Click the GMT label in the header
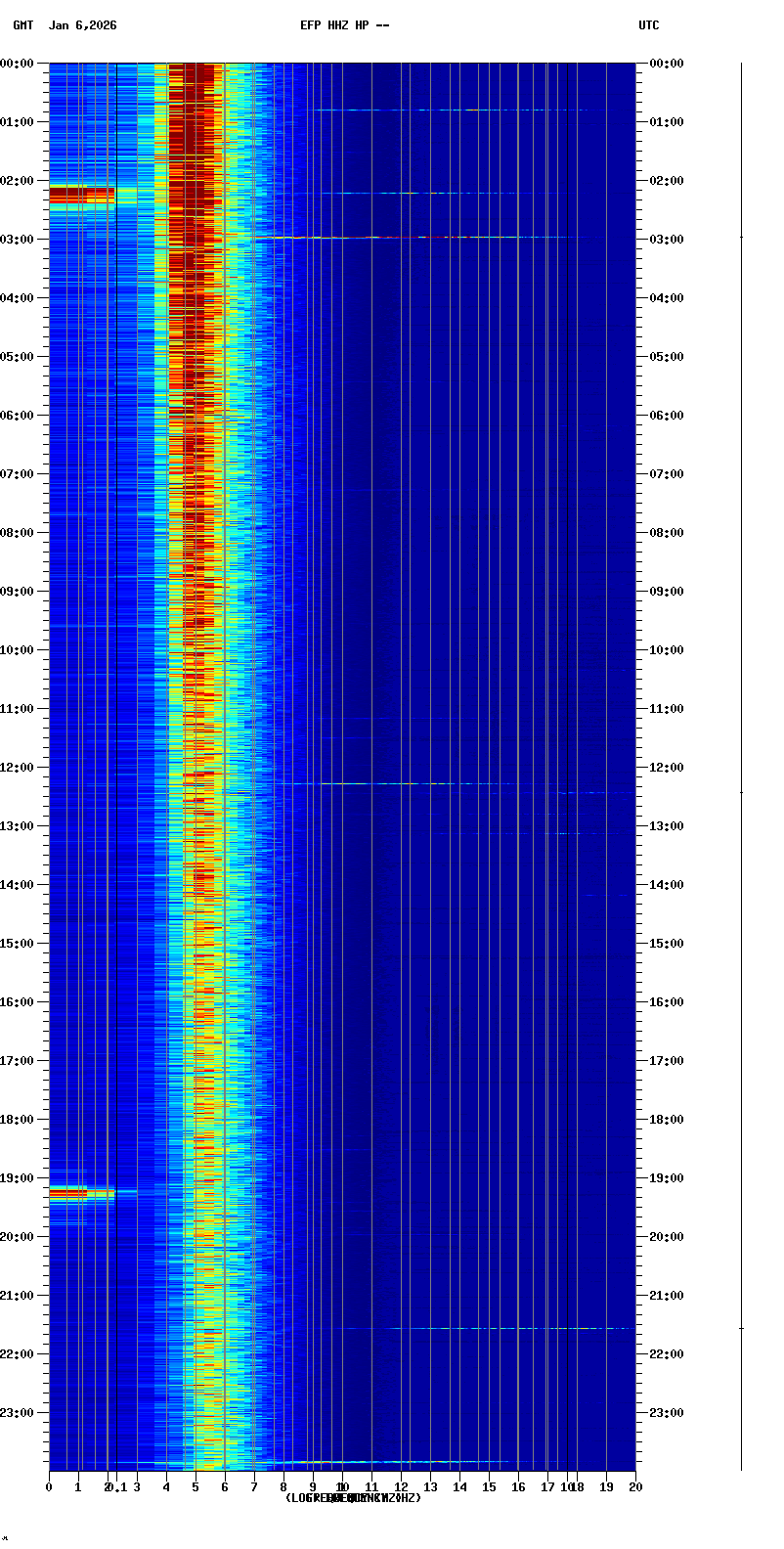Viewport: 784px width, 1549px height. click(x=23, y=25)
